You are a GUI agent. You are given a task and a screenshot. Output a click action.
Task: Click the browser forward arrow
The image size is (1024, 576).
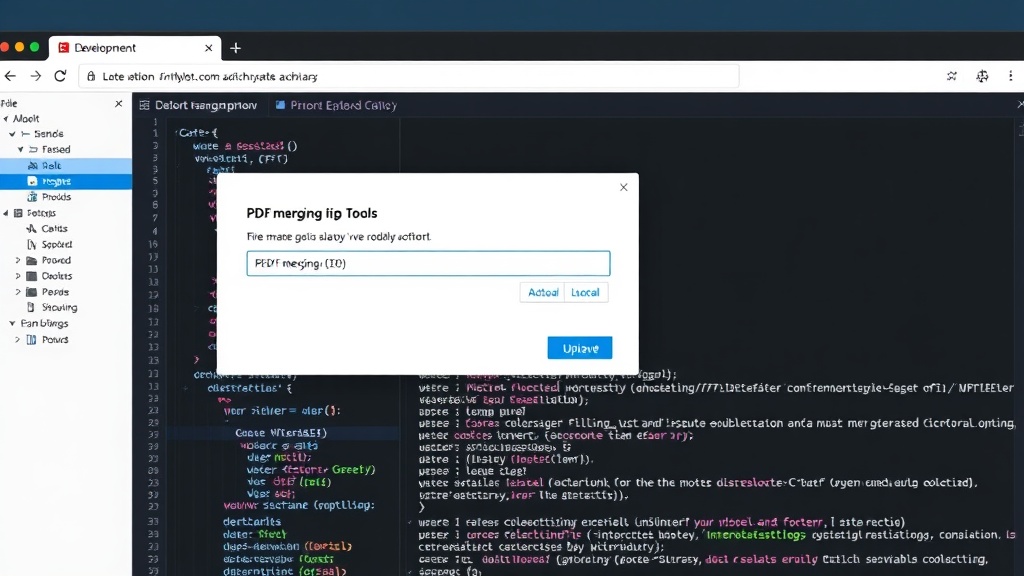pyautogui.click(x=35, y=76)
